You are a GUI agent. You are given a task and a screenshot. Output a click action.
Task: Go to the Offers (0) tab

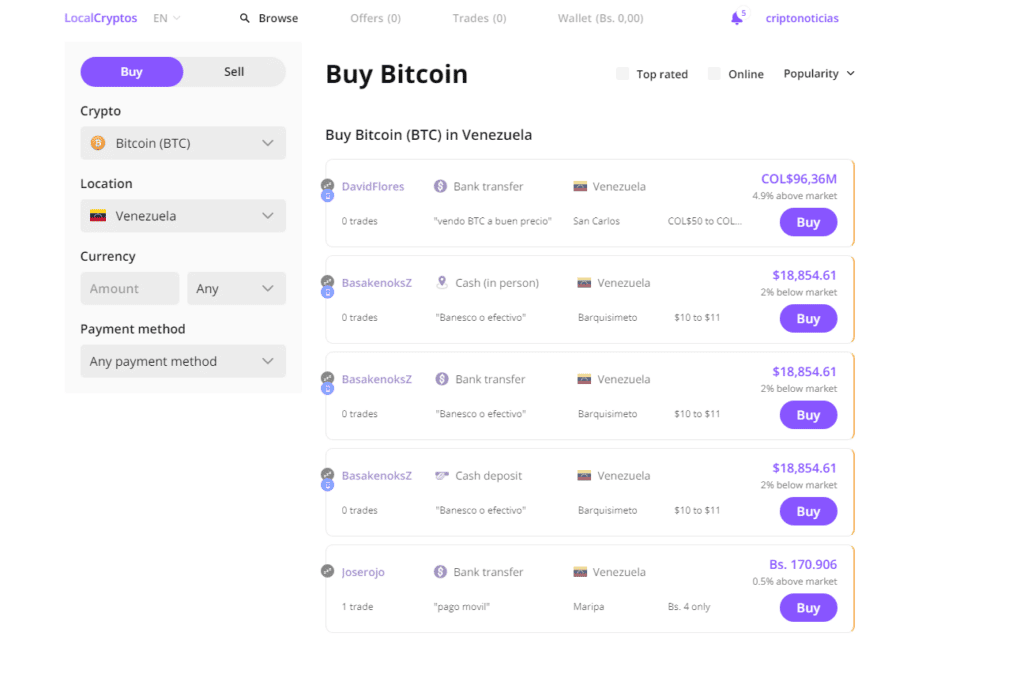pyautogui.click(x=375, y=18)
